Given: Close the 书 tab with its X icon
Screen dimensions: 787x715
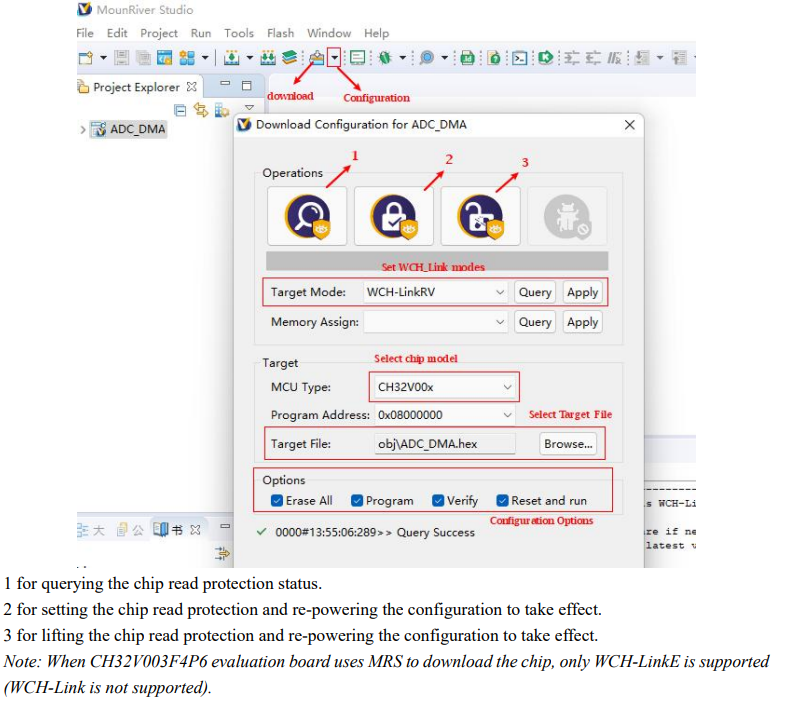Looking at the screenshot, I should (x=196, y=530).
